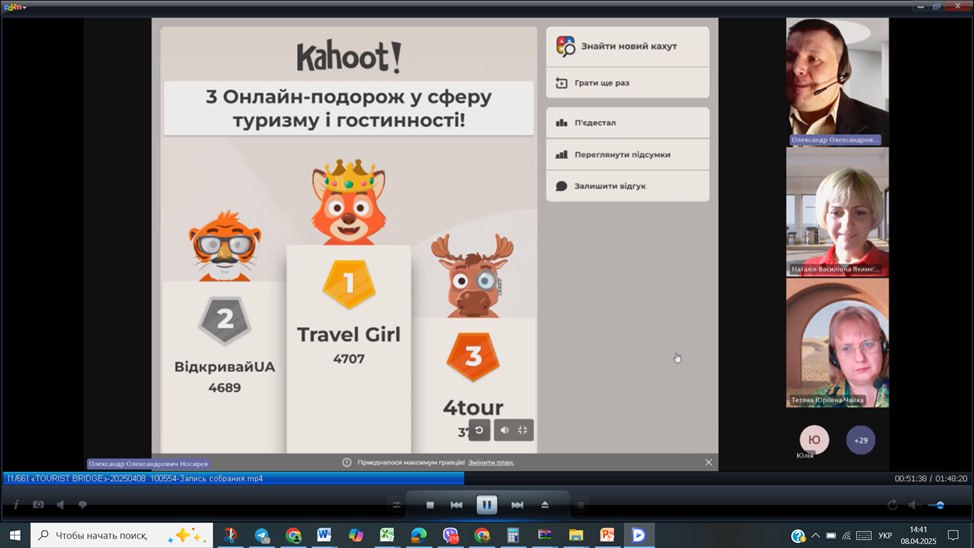
Task: Click the 'Ю' participant avatar
Action: [x=814, y=440]
